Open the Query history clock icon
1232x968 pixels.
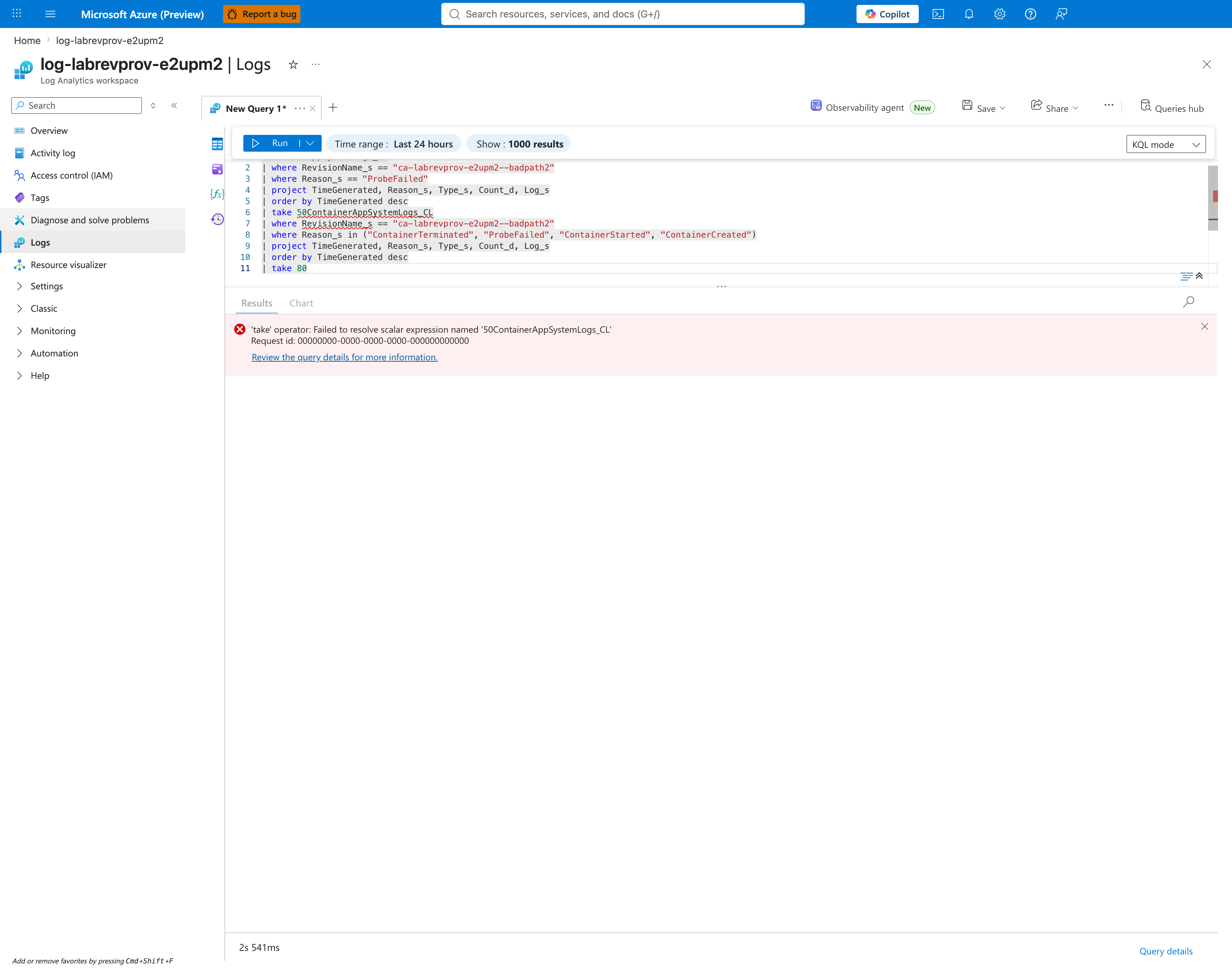click(217, 219)
